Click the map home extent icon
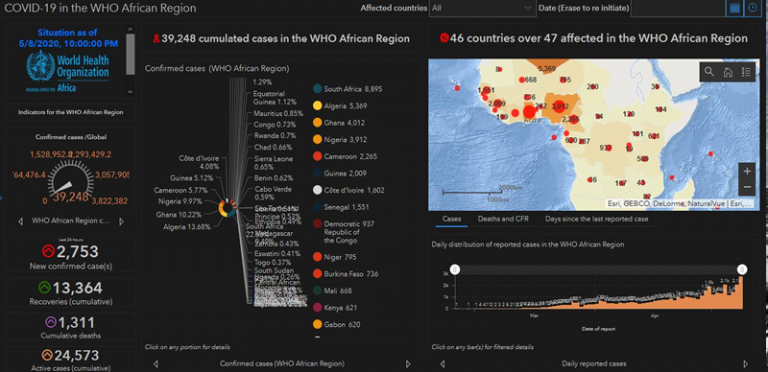Viewport: 768px width, 372px height. [728, 72]
